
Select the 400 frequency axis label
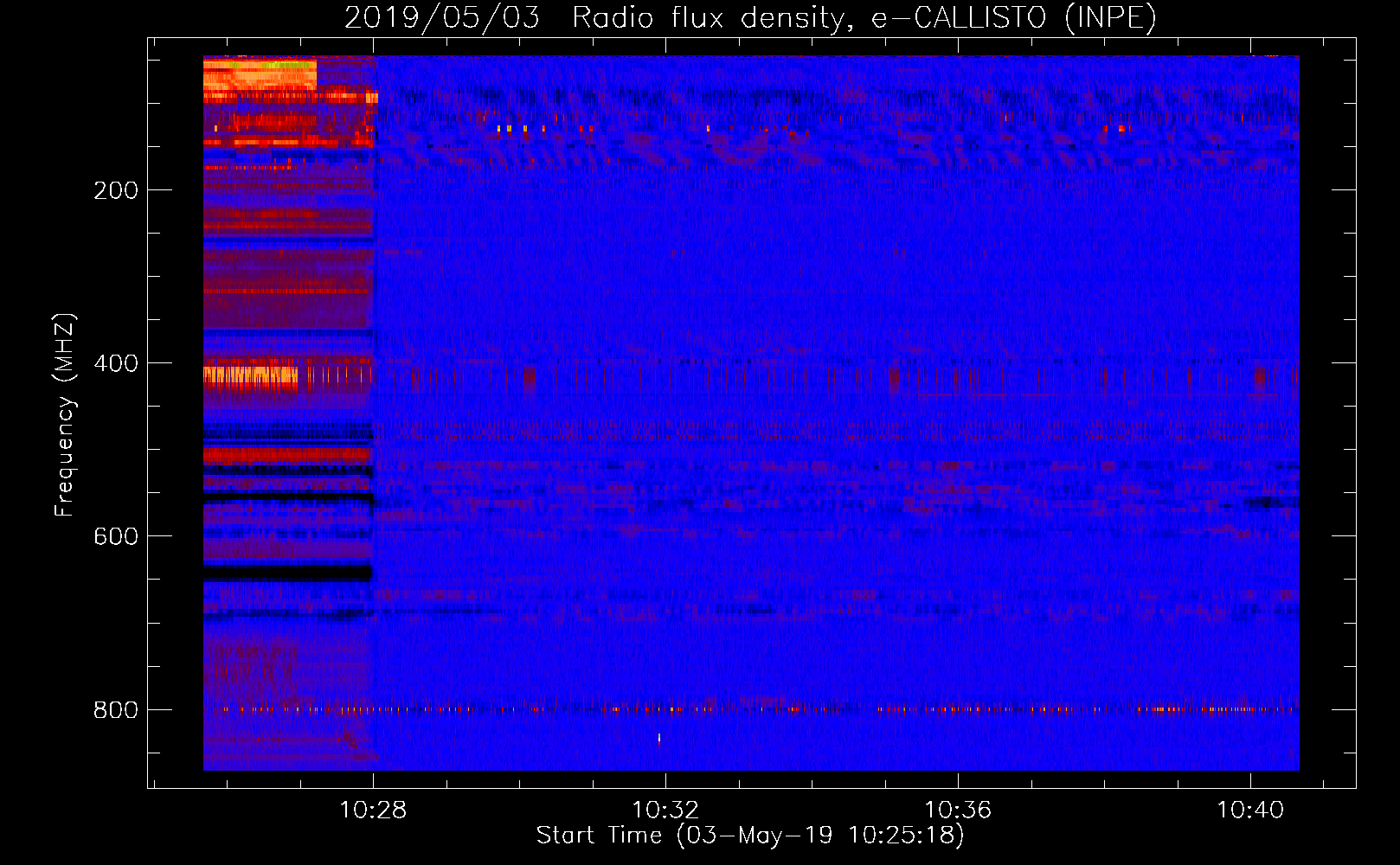(x=116, y=363)
